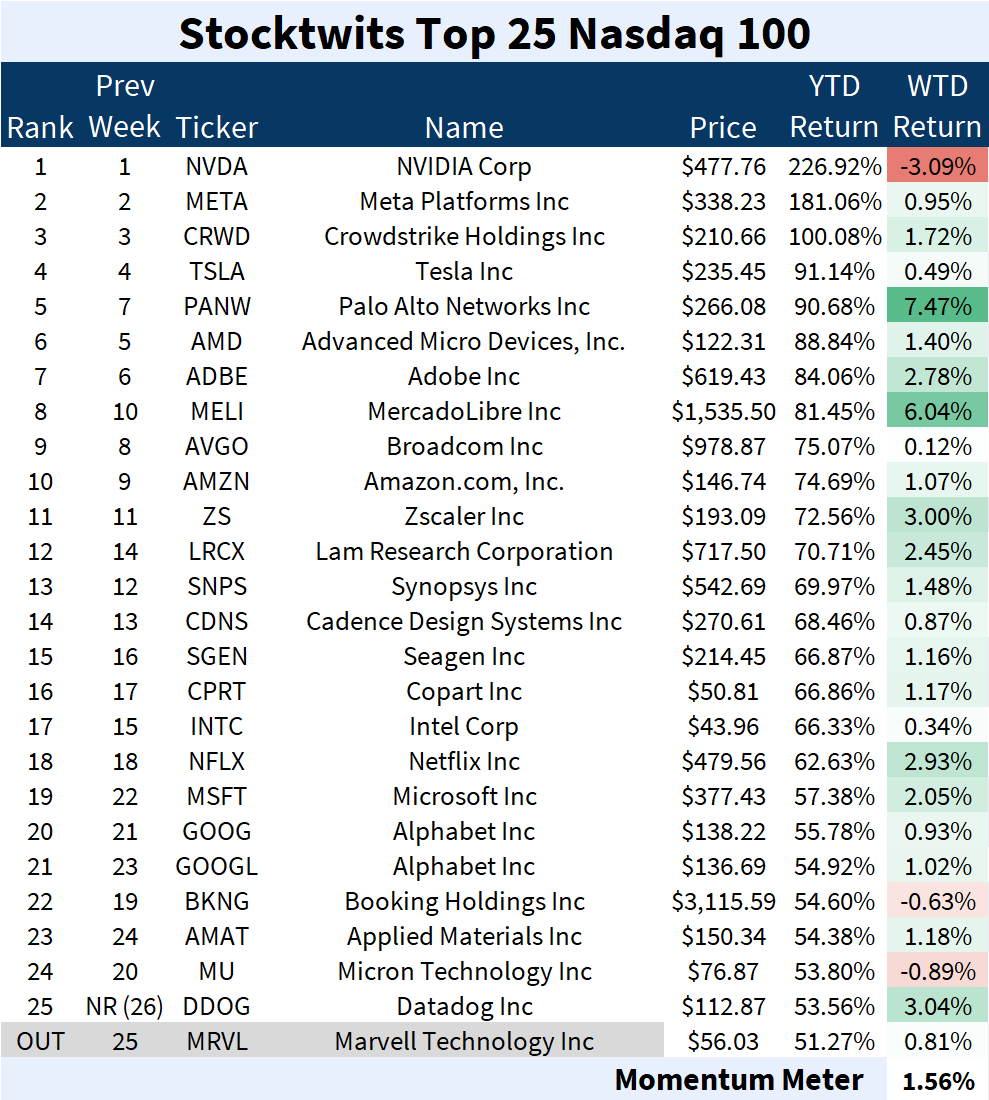
Task: Select the 'NVIDIA Corp' name cell
Action: click(x=464, y=167)
